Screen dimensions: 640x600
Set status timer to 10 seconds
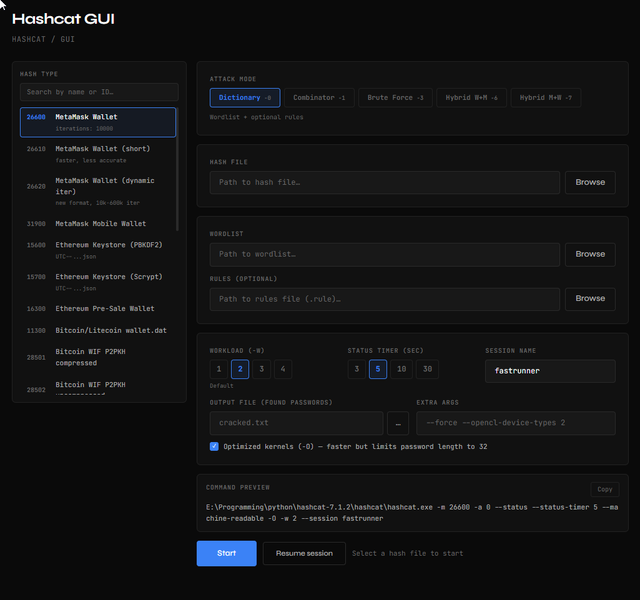click(x=402, y=369)
